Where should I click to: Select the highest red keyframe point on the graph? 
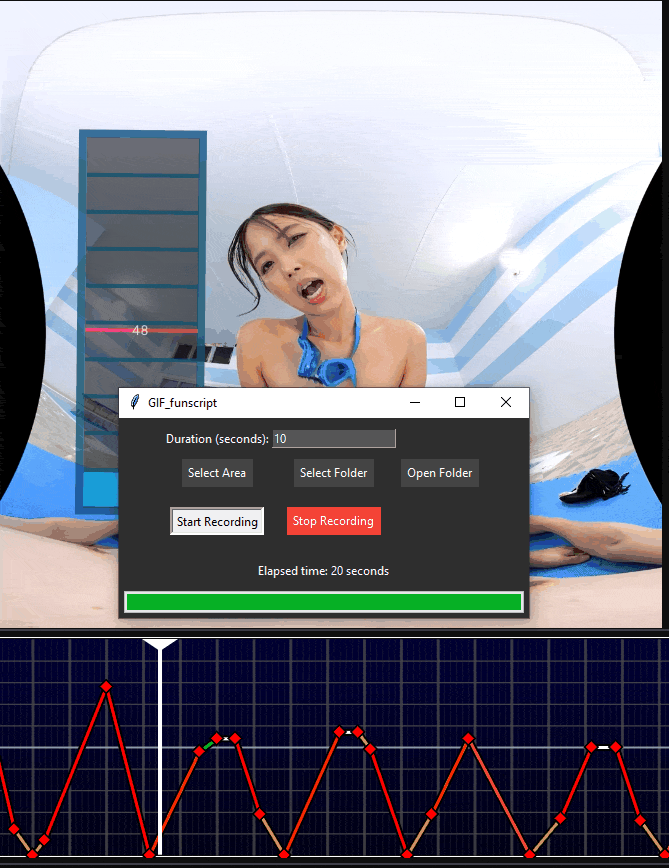point(106,686)
